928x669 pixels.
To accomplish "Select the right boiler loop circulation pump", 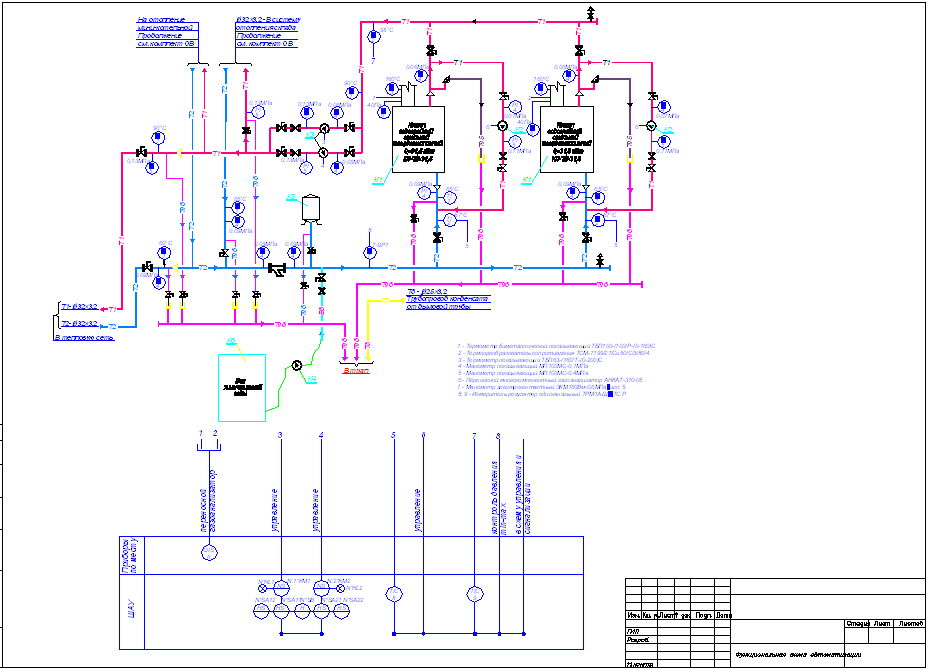I will tap(650, 126).
